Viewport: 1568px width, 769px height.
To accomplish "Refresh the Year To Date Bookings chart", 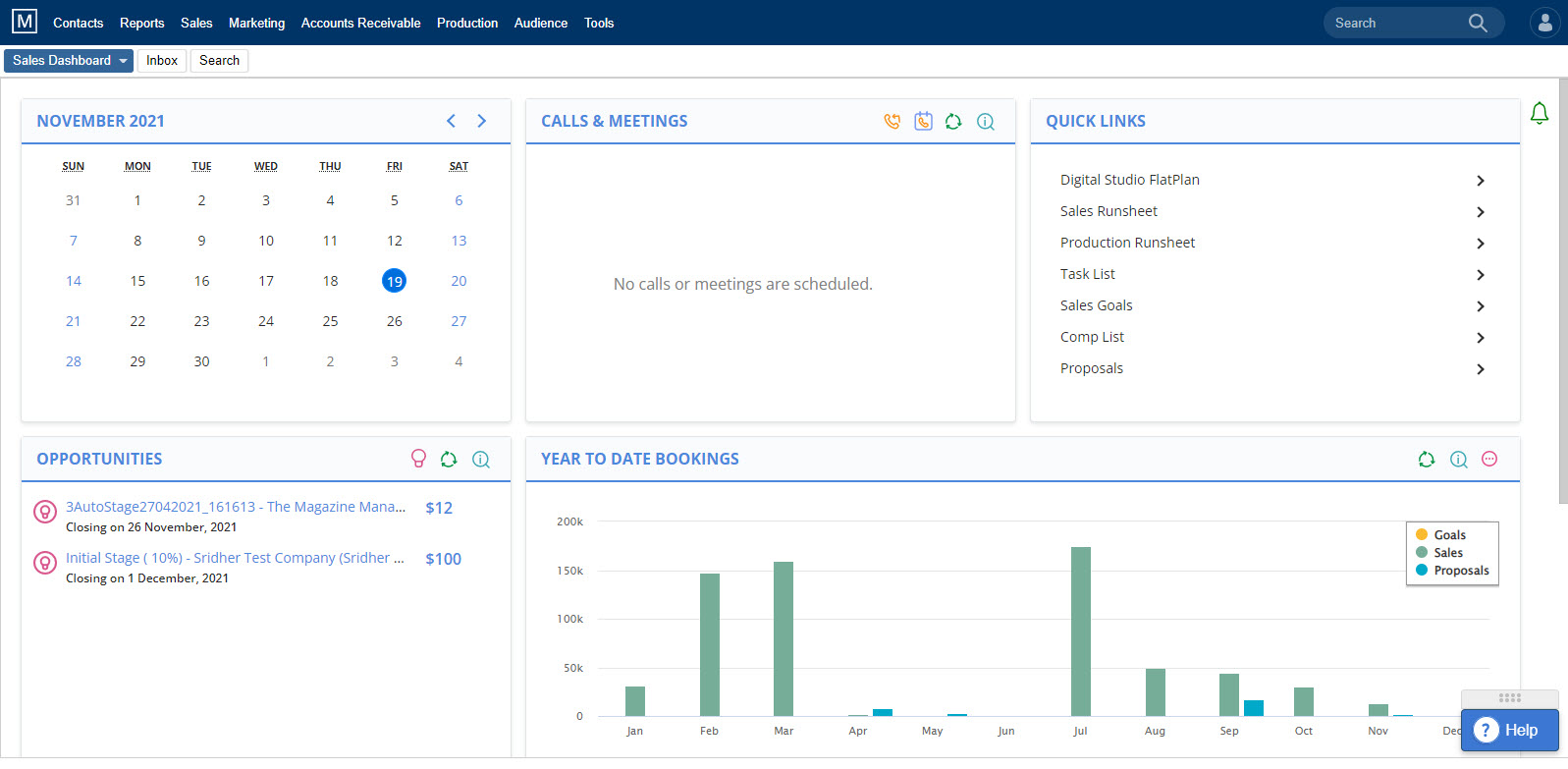I will [x=1427, y=460].
